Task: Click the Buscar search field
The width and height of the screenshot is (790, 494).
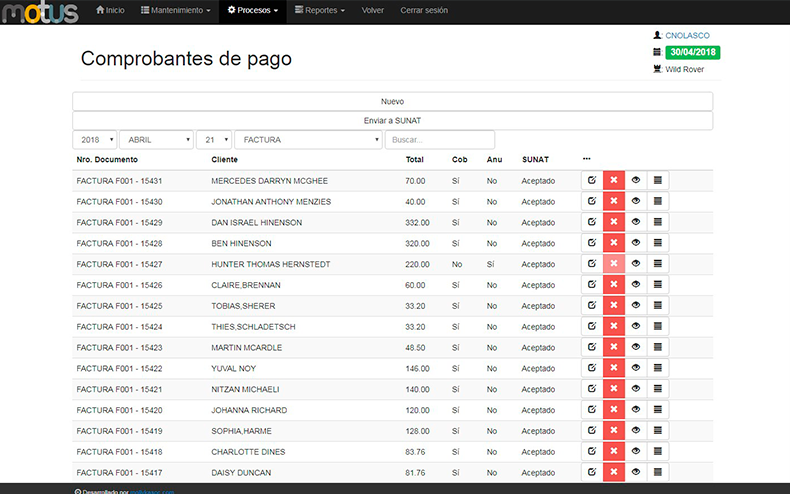Action: pyautogui.click(x=439, y=140)
